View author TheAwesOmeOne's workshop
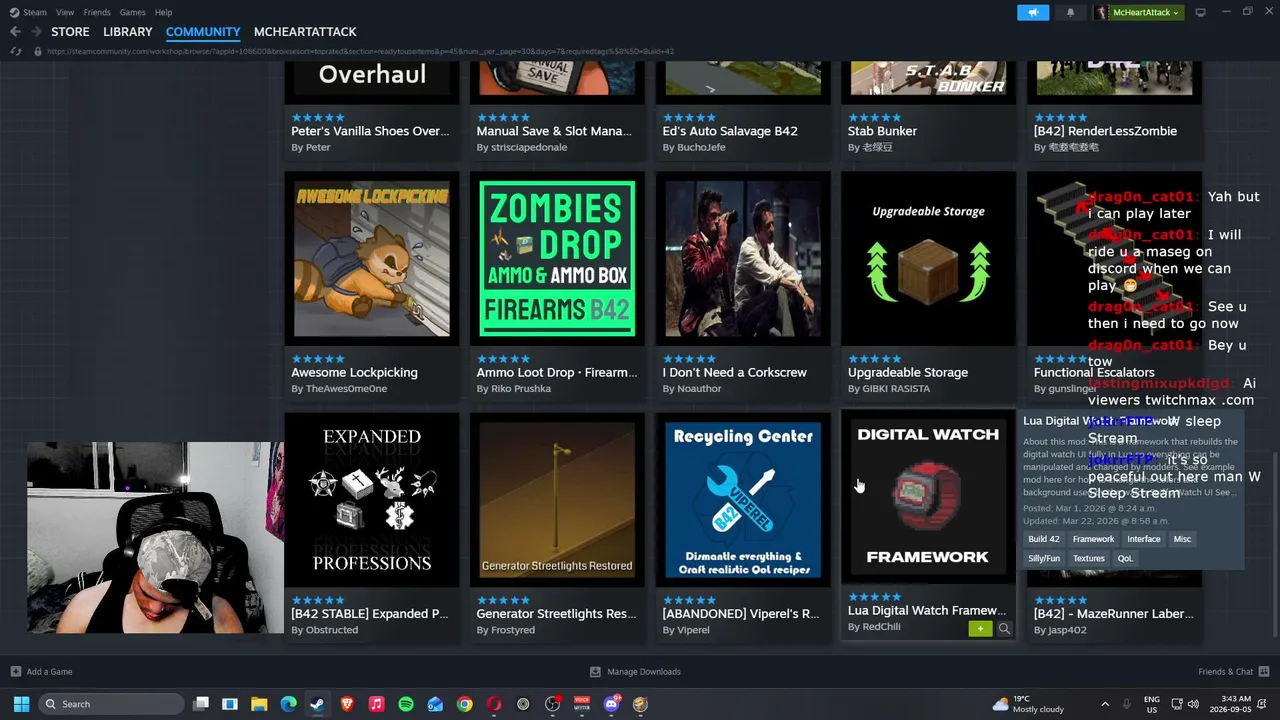Viewport: 1280px width, 720px height. pyautogui.click(x=346, y=388)
